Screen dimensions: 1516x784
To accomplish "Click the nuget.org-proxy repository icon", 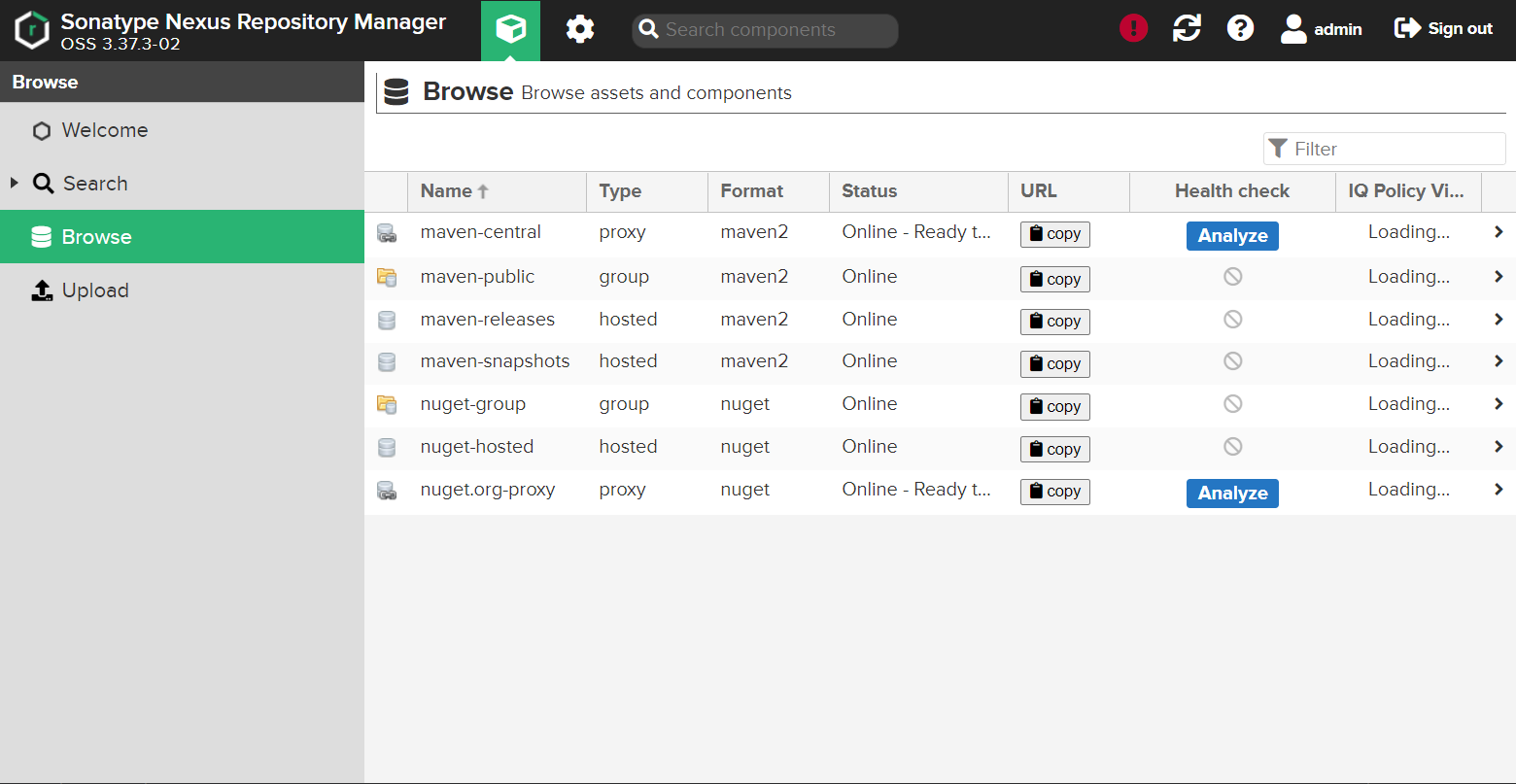I will point(387,491).
